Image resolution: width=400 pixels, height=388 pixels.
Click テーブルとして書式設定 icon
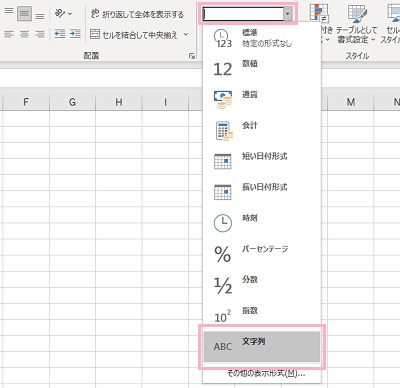point(357,13)
